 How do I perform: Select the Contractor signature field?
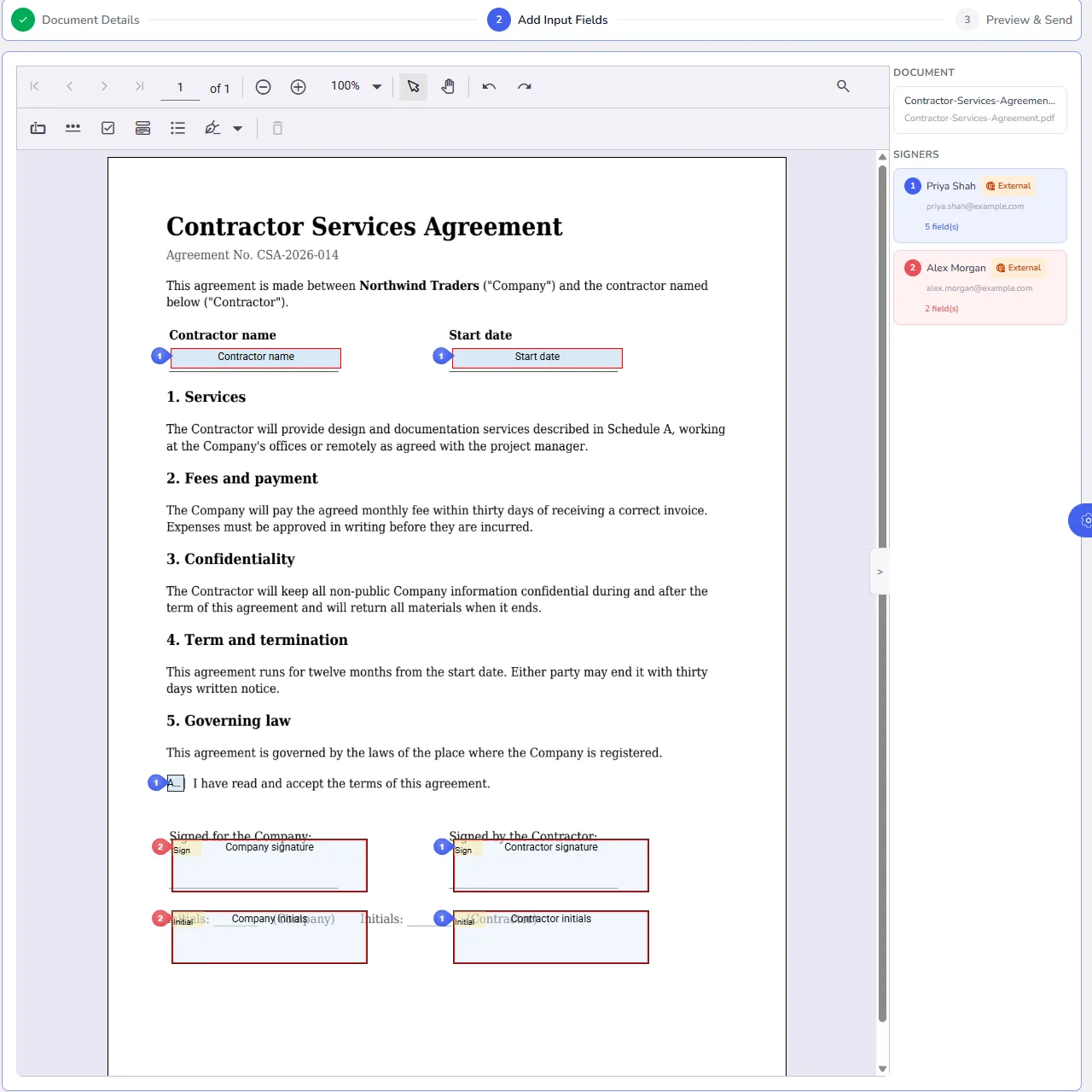[551, 865]
